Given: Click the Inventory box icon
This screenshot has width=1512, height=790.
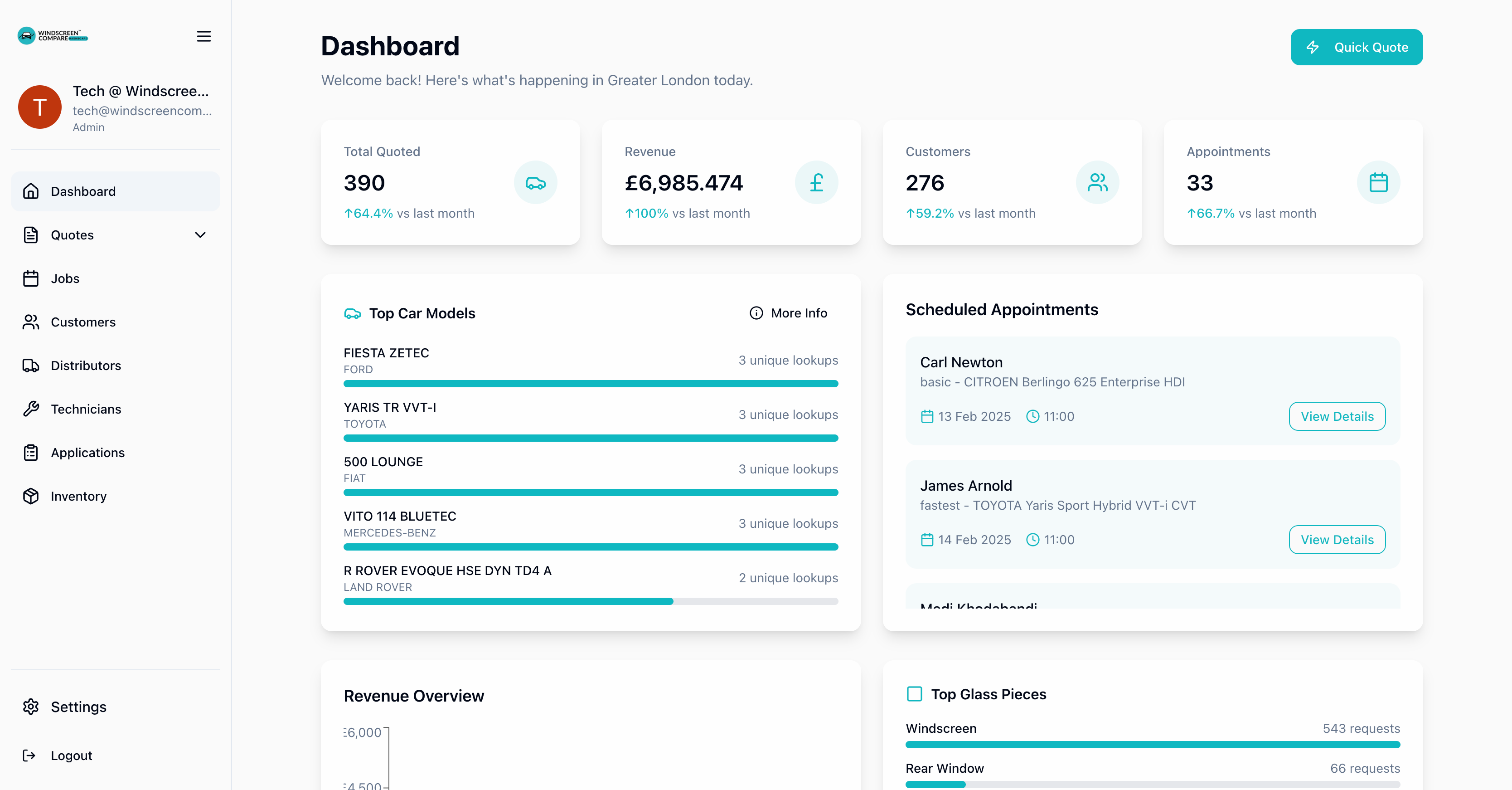Looking at the screenshot, I should [31, 496].
